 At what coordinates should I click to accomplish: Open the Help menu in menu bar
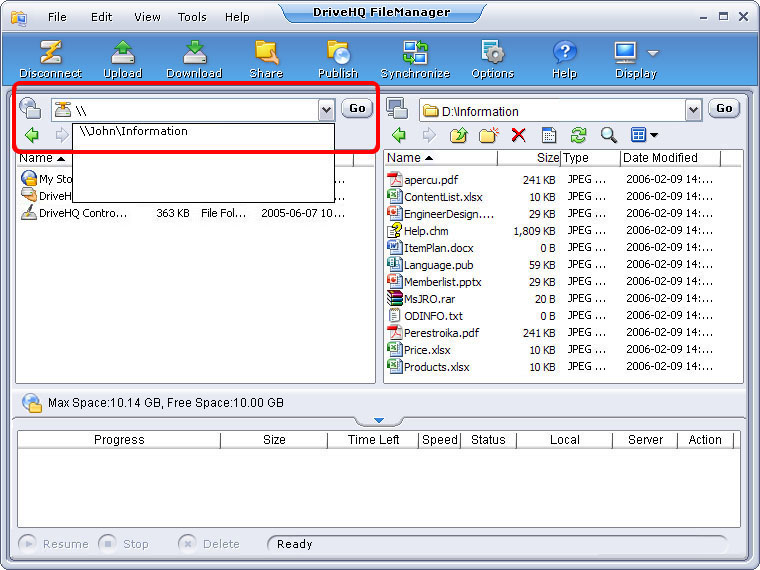[x=237, y=17]
